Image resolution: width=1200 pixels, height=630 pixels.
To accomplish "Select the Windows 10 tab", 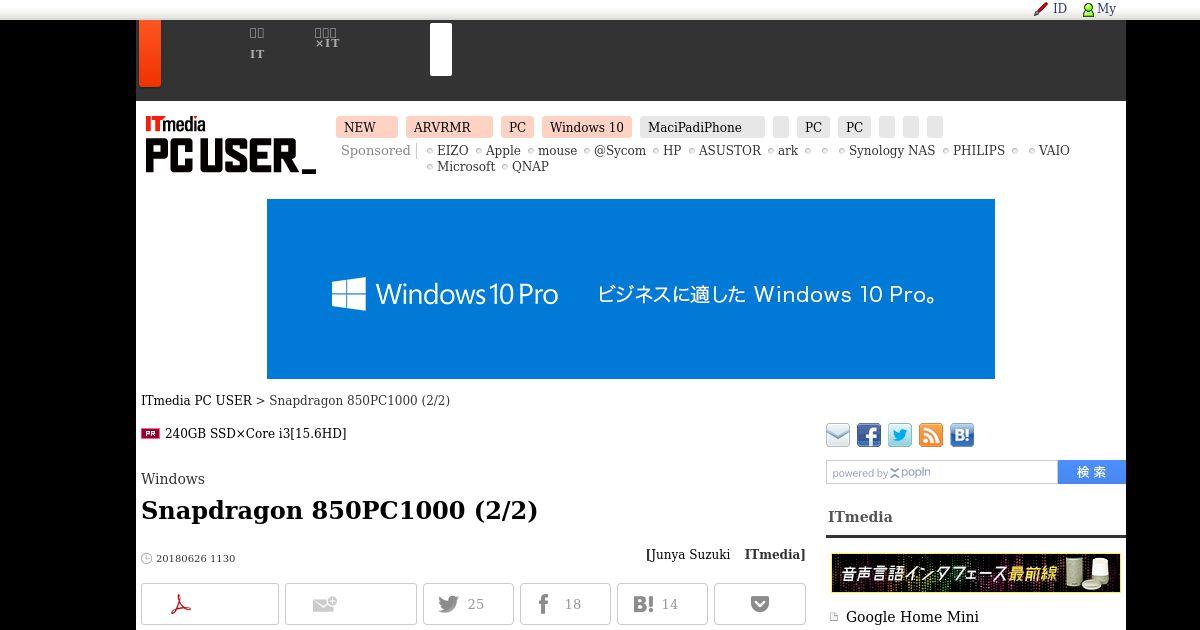I will 587,127.
